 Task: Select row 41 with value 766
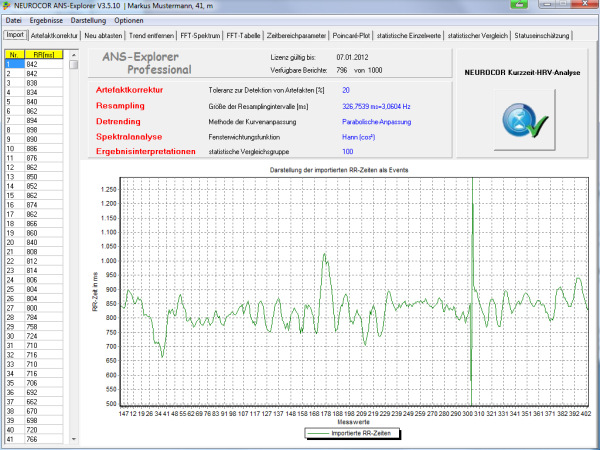34,439
